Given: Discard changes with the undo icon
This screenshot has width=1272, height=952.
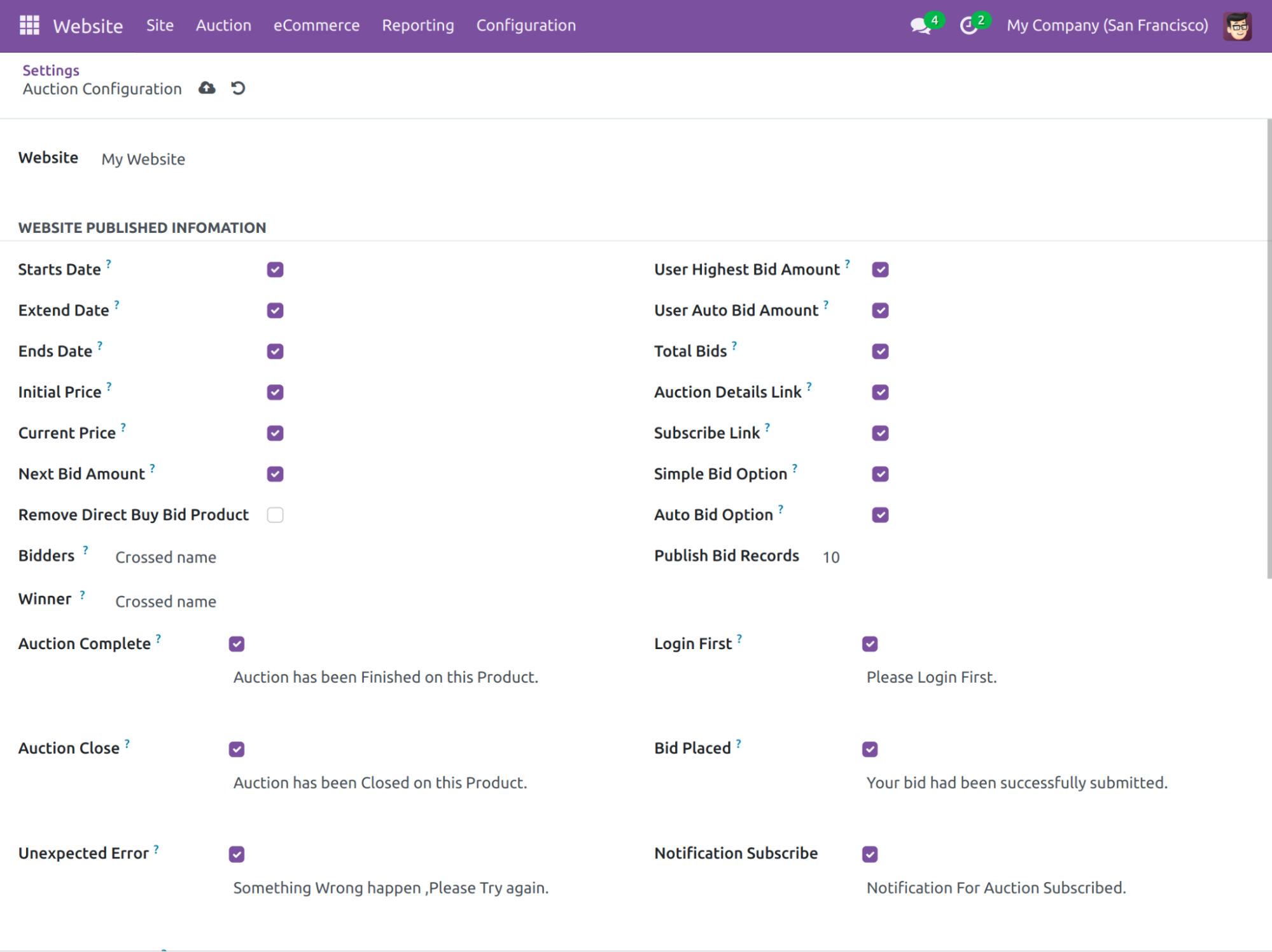Looking at the screenshot, I should click(238, 88).
